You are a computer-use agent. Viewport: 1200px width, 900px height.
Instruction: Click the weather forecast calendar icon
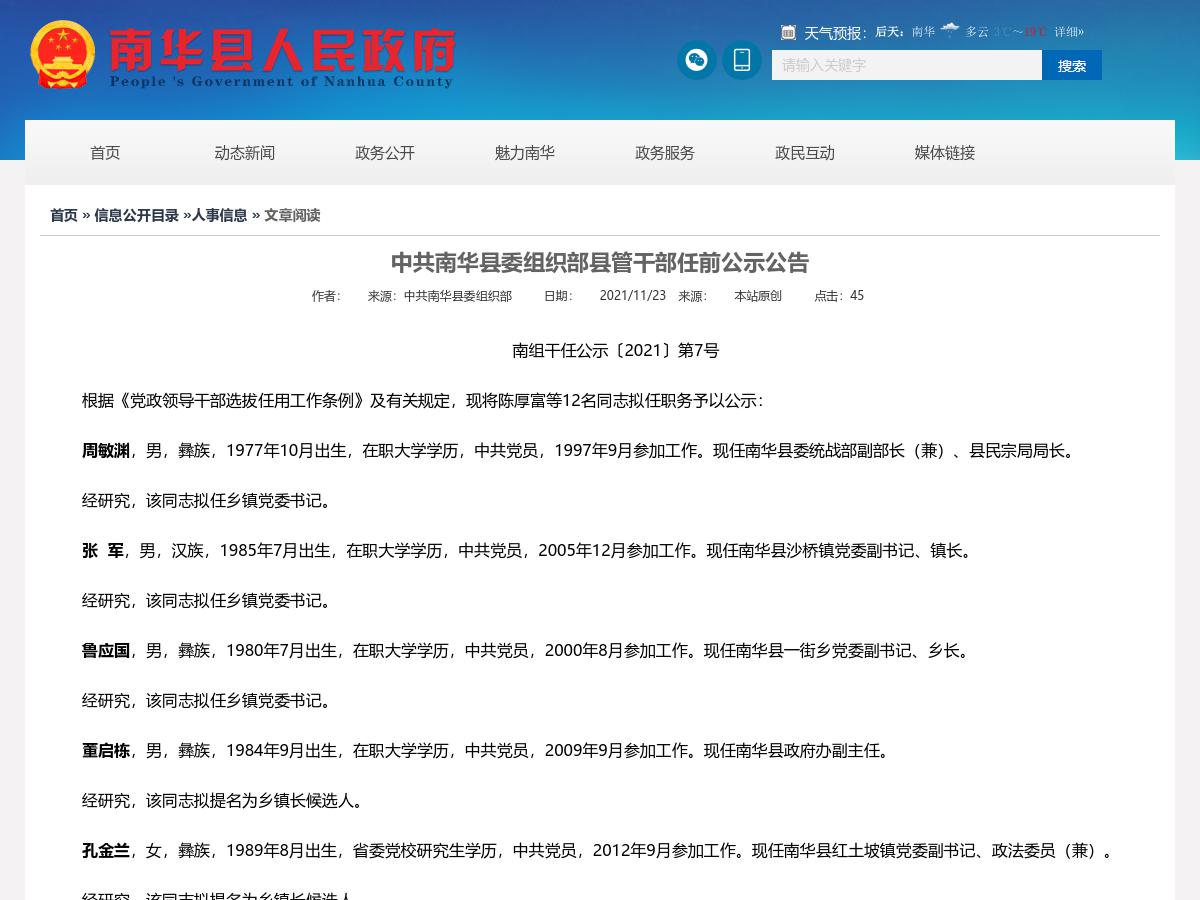[x=788, y=32]
